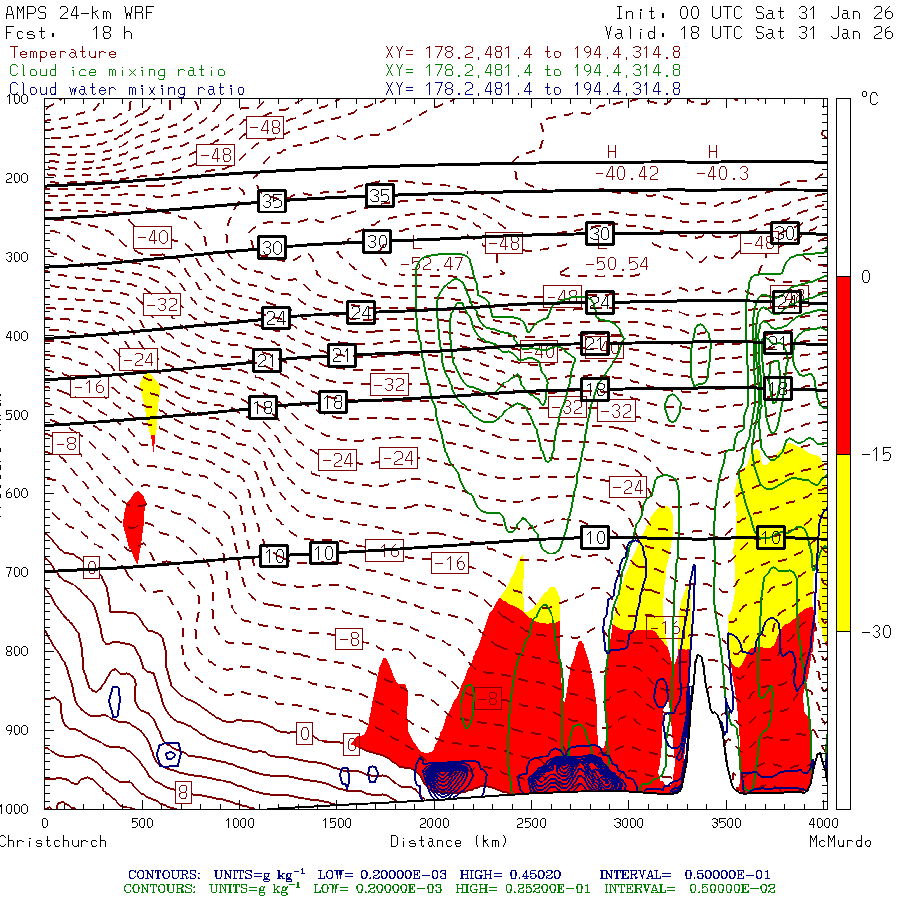The height and width of the screenshot is (900, 900).
Task: Click the colorbar '-30' tick label
Action: click(876, 632)
